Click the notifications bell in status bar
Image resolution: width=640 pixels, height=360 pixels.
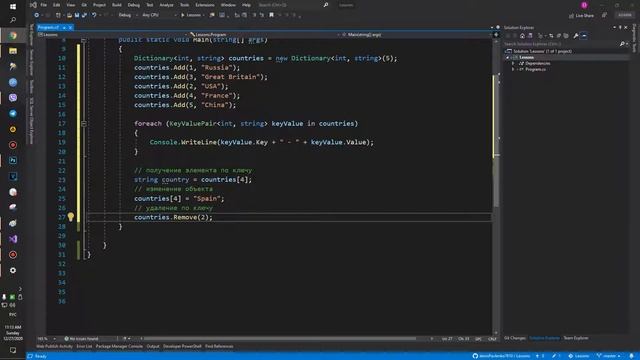pyautogui.click(x=631, y=356)
